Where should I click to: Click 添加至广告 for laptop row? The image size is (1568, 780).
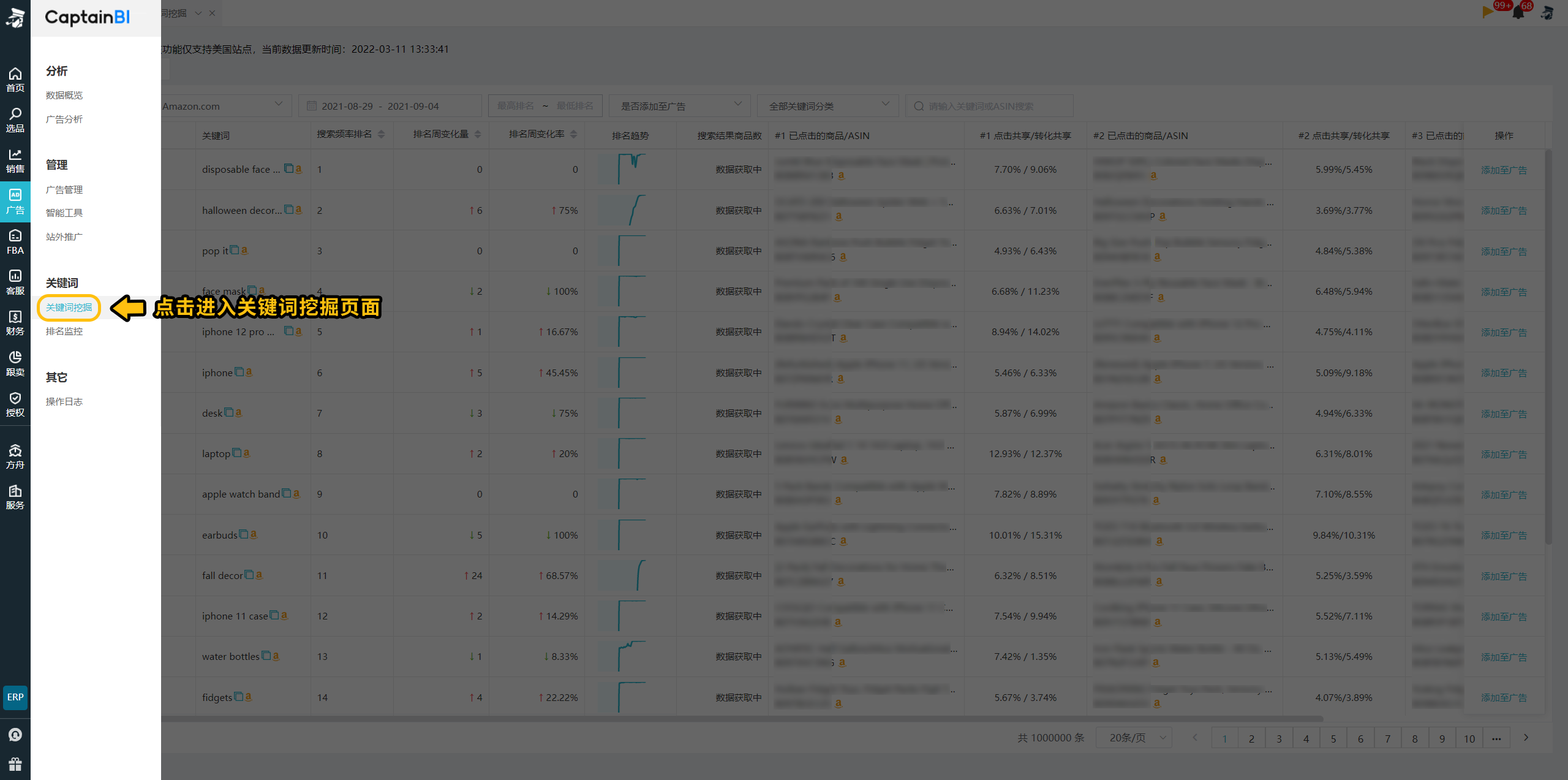pos(1504,454)
